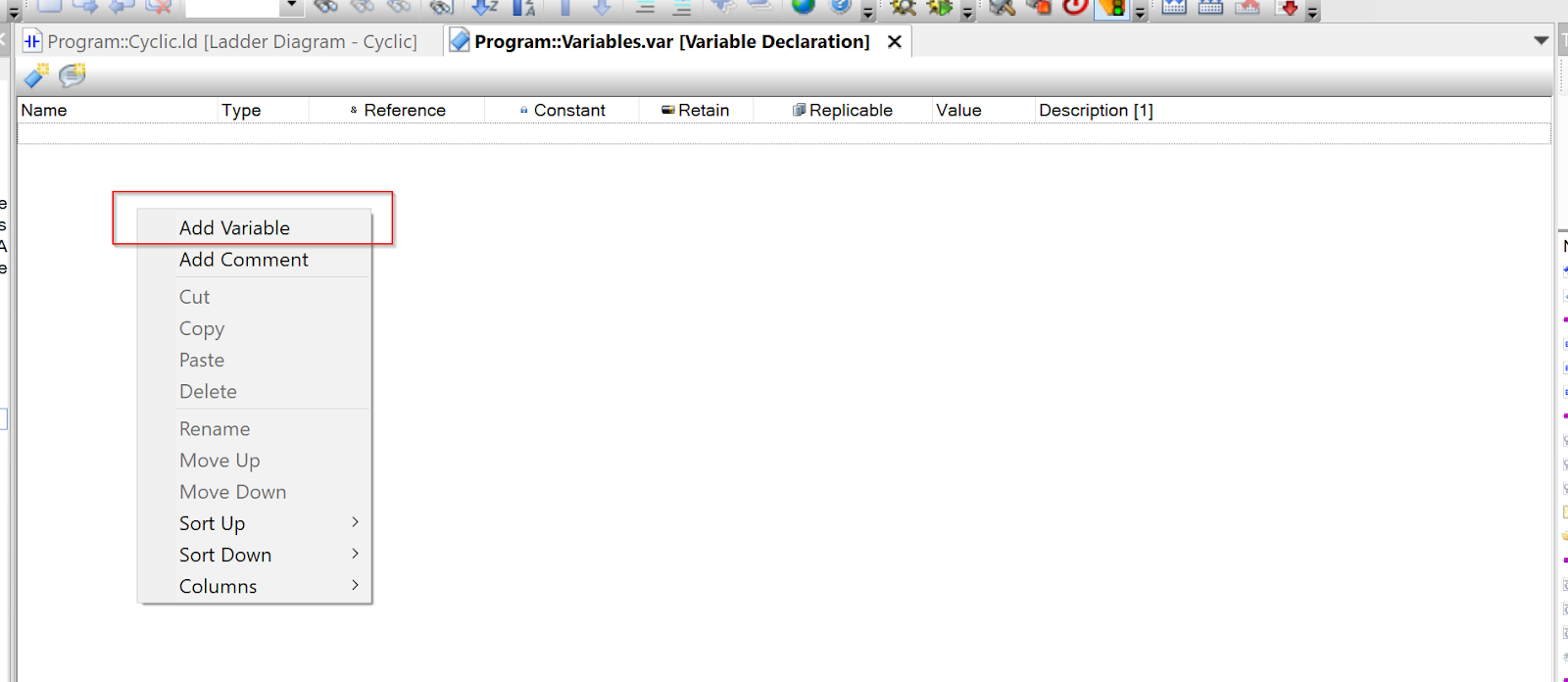Click the blue help question mark icon
Viewport: 1568px width, 682px height.
coord(840,6)
